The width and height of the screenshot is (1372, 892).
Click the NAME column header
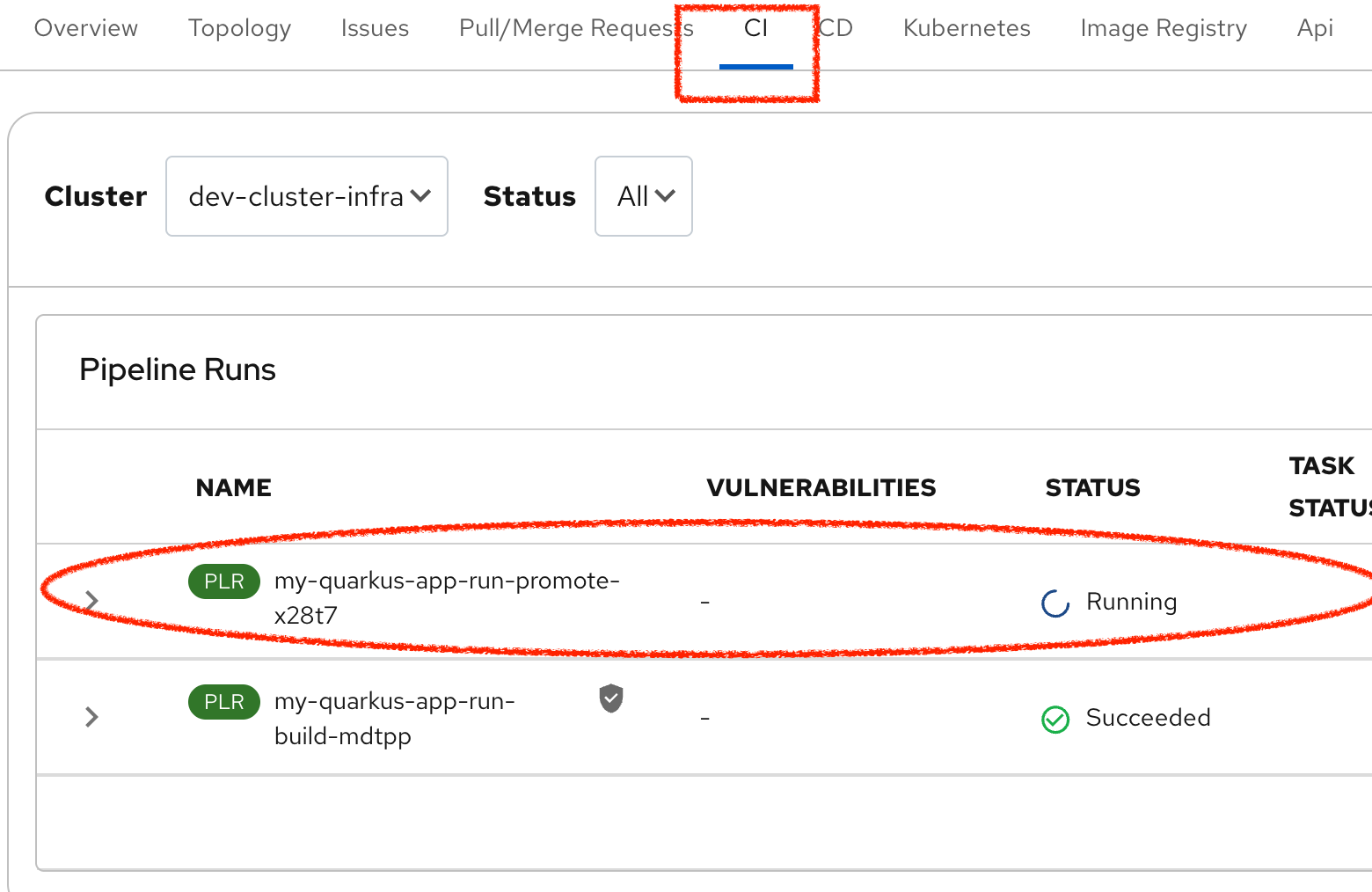click(x=234, y=487)
